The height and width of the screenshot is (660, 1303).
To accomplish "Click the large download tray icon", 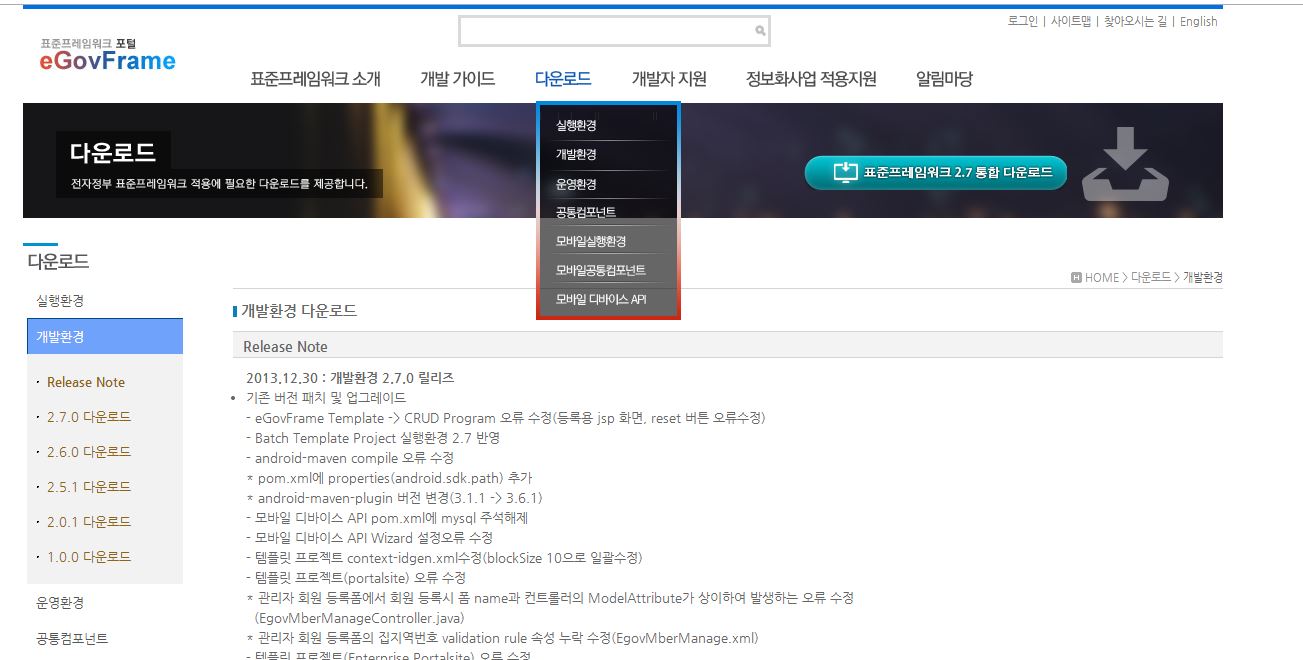I will coord(1125,165).
